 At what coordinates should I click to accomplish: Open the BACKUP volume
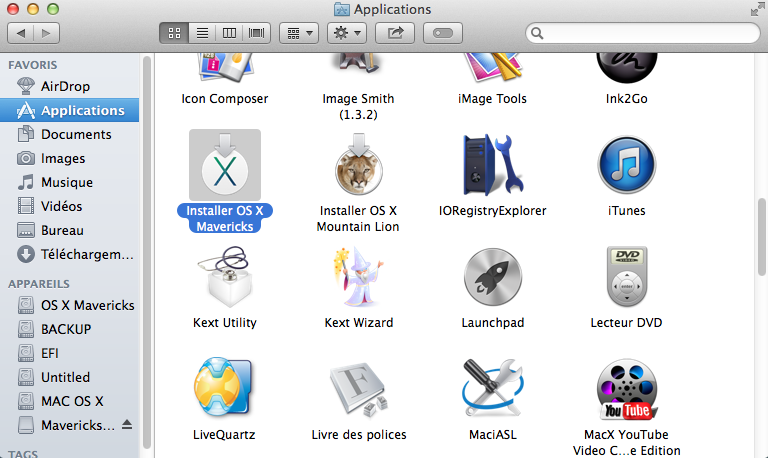[x=70, y=329]
